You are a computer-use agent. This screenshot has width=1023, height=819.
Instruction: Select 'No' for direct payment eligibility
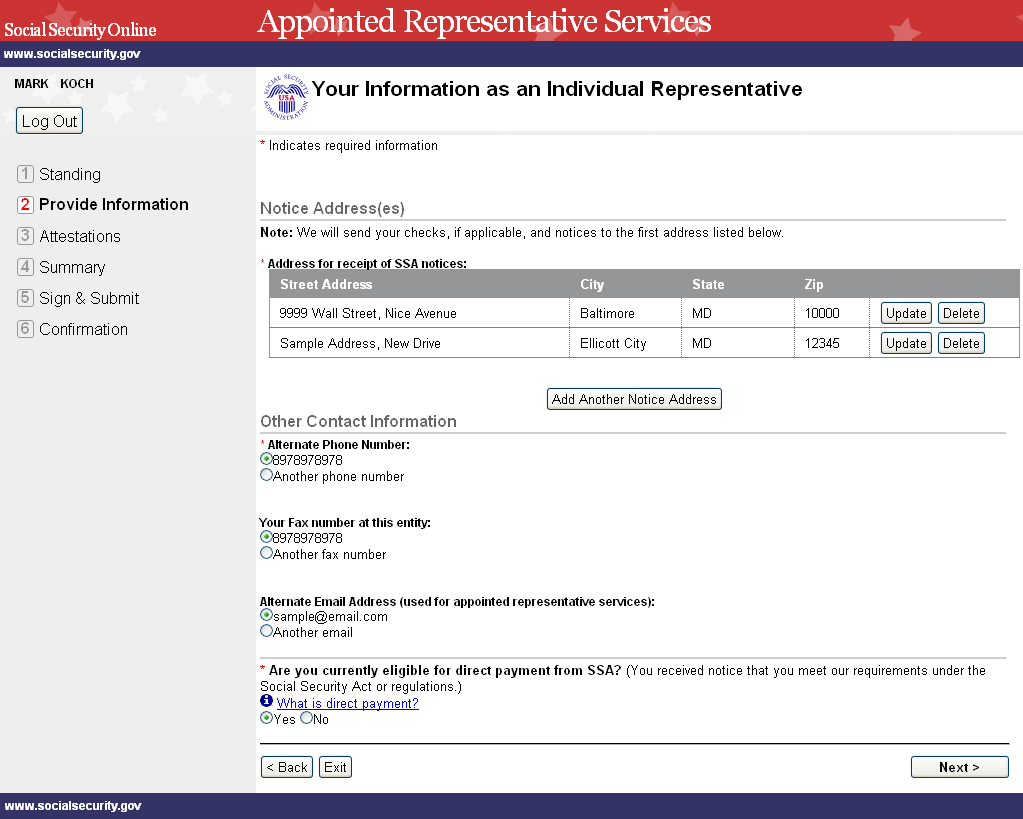(x=307, y=718)
